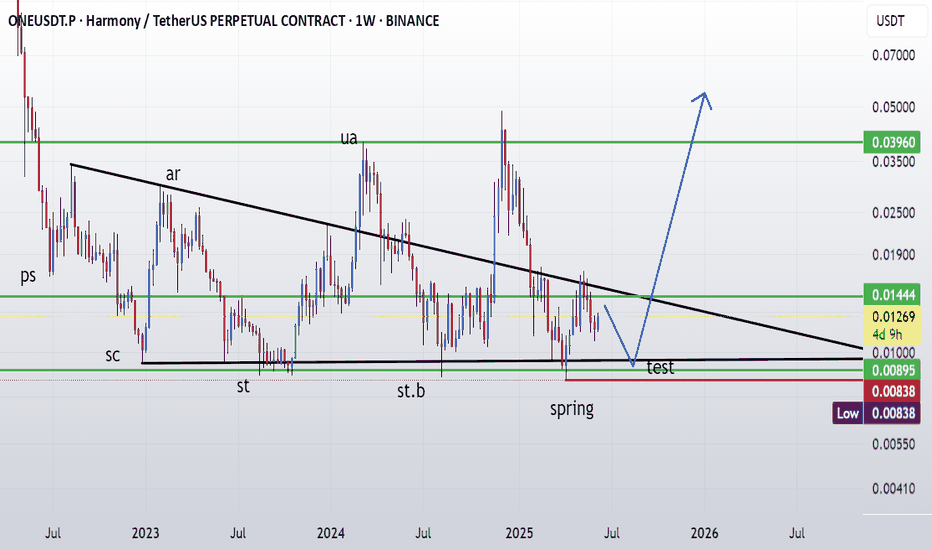
Task: Select the 'ar' text annotation
Action: 172,174
